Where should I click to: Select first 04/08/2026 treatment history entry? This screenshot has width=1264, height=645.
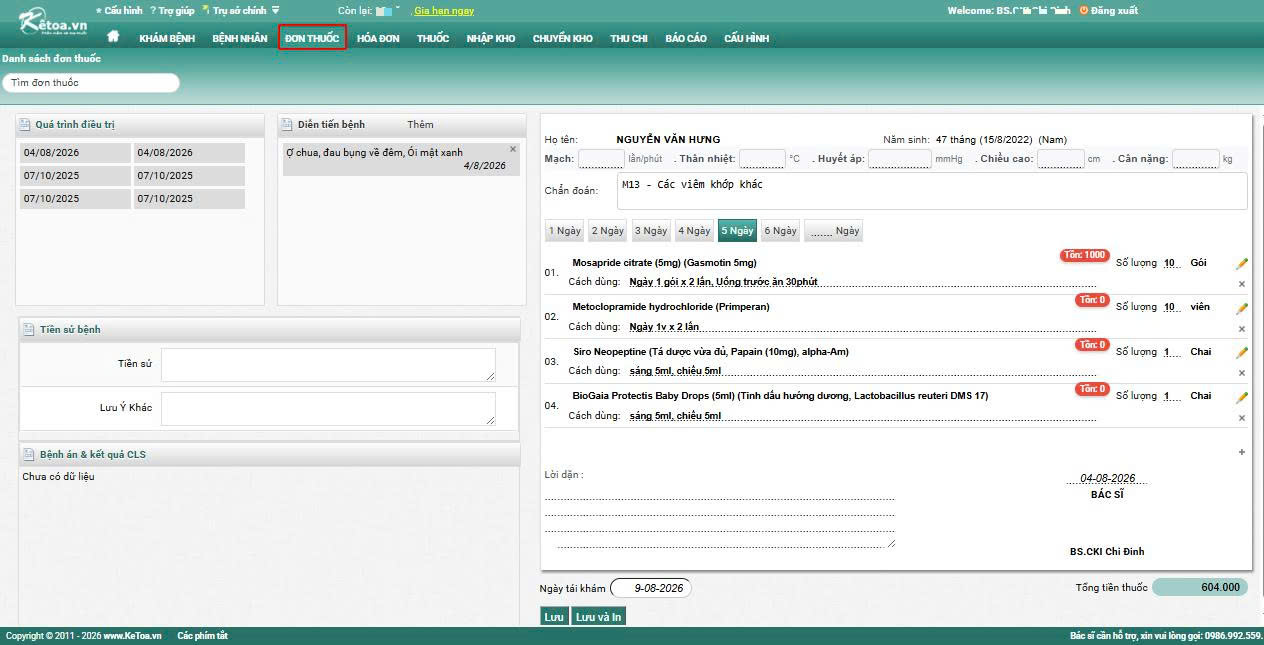[75, 153]
